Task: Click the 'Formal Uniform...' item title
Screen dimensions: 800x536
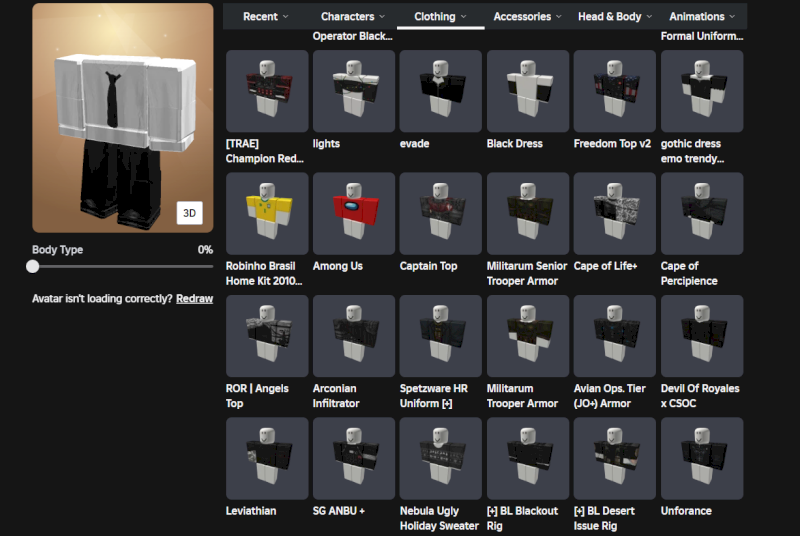Action: pos(702,36)
